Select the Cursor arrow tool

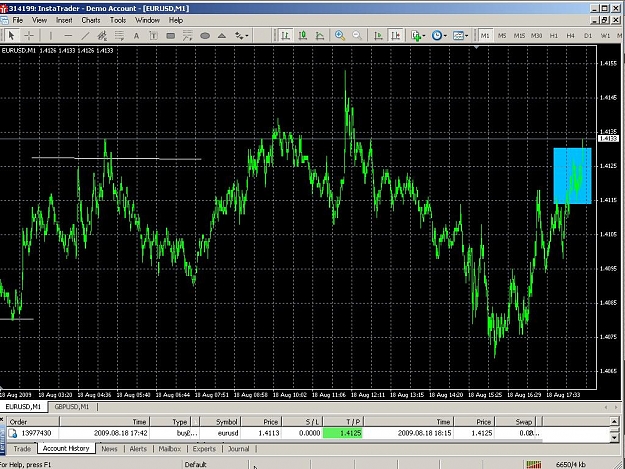click(11, 36)
